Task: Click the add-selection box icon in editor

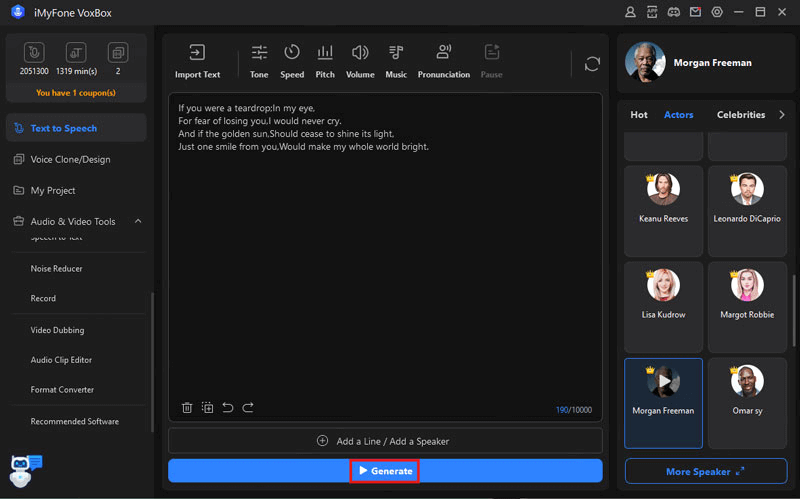Action: pyautogui.click(x=207, y=408)
